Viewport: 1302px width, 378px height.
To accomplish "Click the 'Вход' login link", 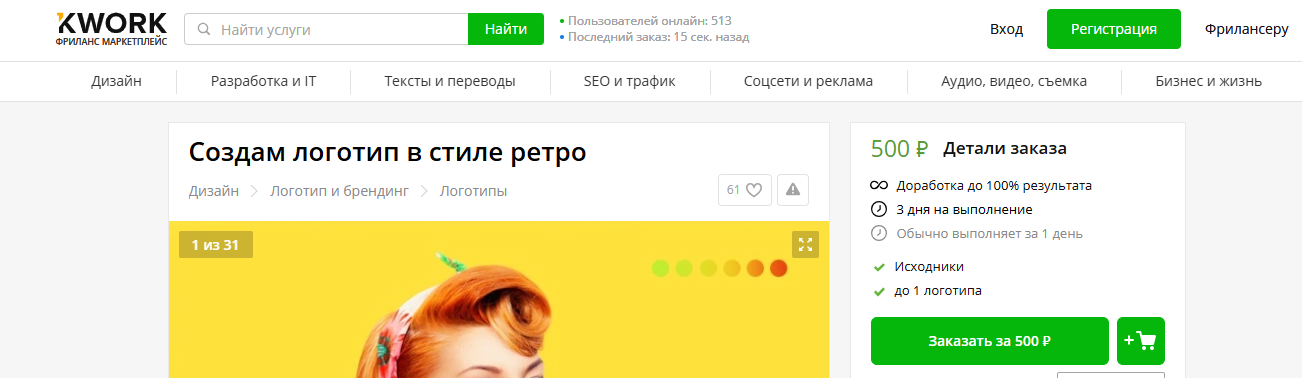I will 1006,29.
